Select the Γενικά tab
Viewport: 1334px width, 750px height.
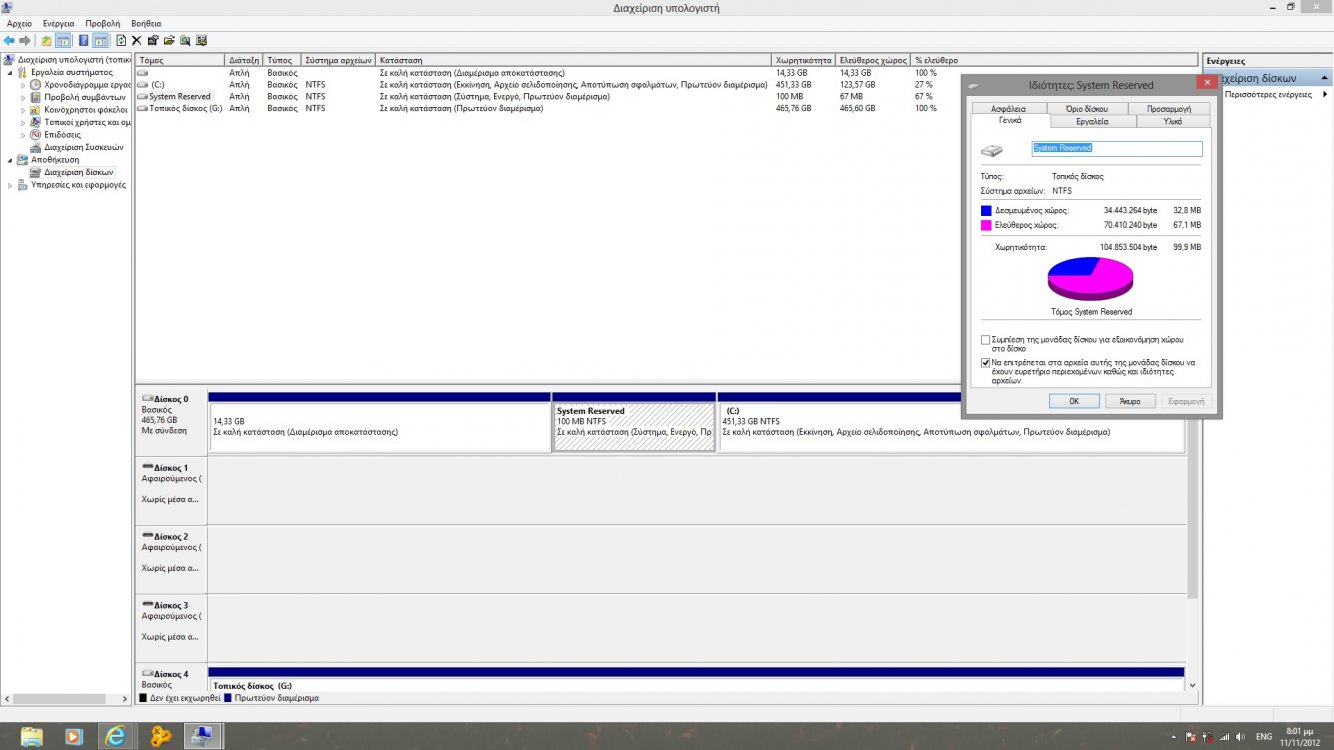click(1010, 120)
